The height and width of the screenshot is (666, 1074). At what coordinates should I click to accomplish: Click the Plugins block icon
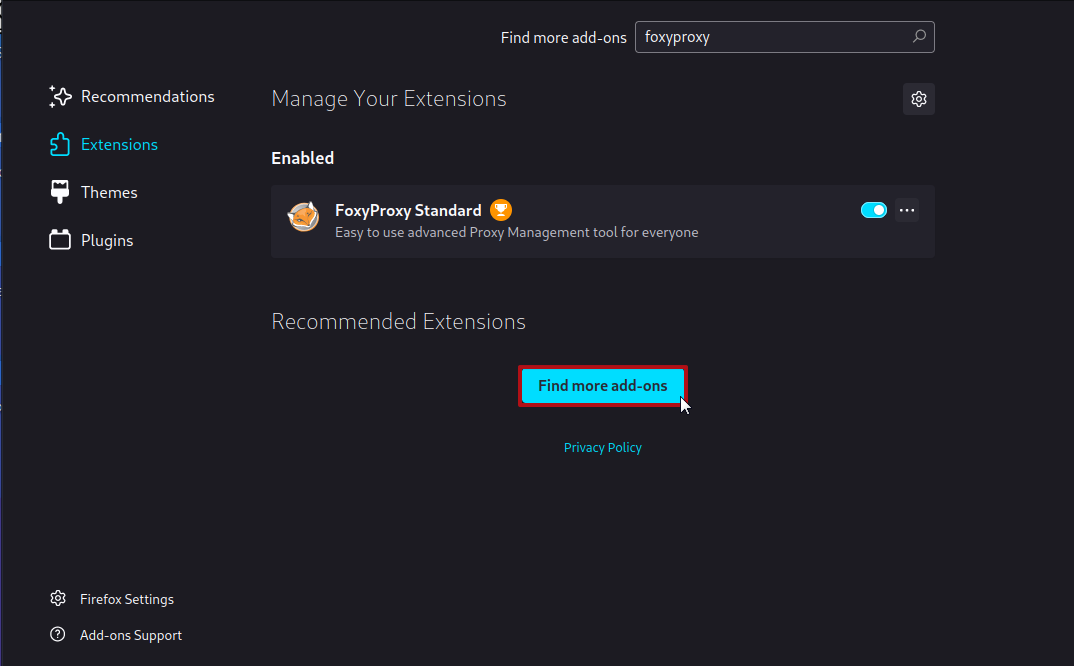click(x=60, y=240)
